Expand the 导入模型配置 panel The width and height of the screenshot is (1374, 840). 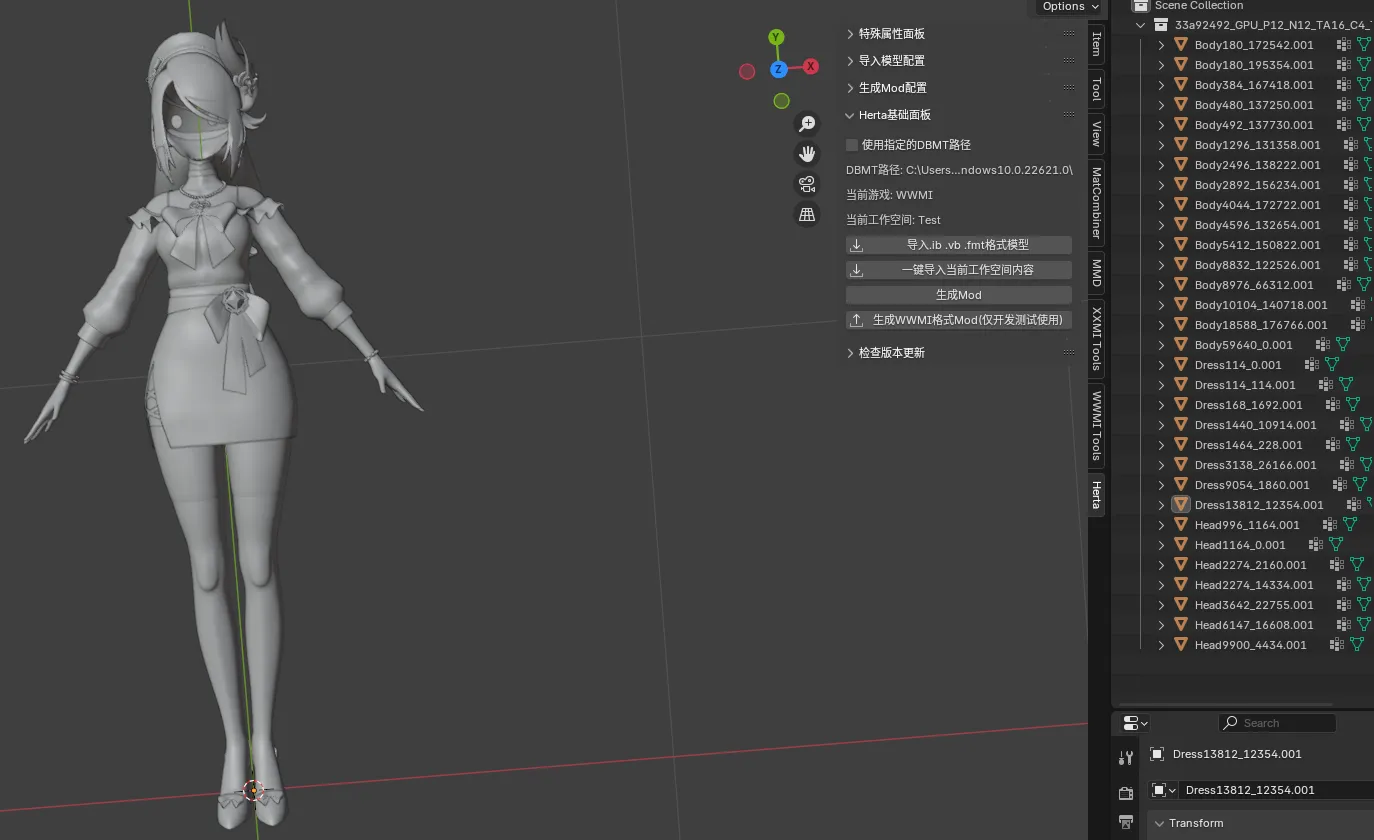click(x=851, y=61)
